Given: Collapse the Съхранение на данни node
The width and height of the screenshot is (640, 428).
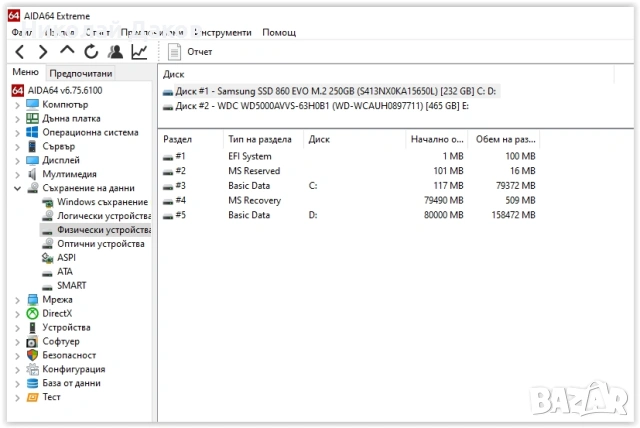Looking at the screenshot, I should [17, 188].
